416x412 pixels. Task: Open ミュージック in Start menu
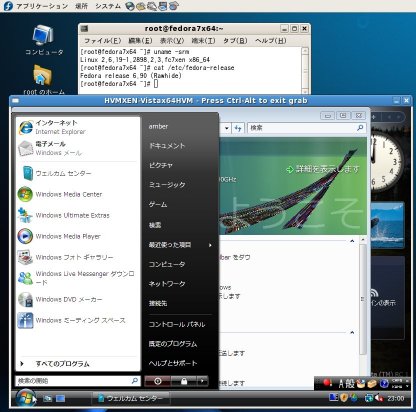pyautogui.click(x=167, y=185)
